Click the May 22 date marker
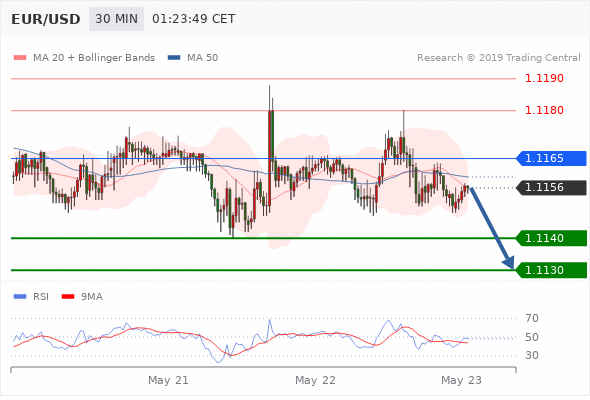 315,380
